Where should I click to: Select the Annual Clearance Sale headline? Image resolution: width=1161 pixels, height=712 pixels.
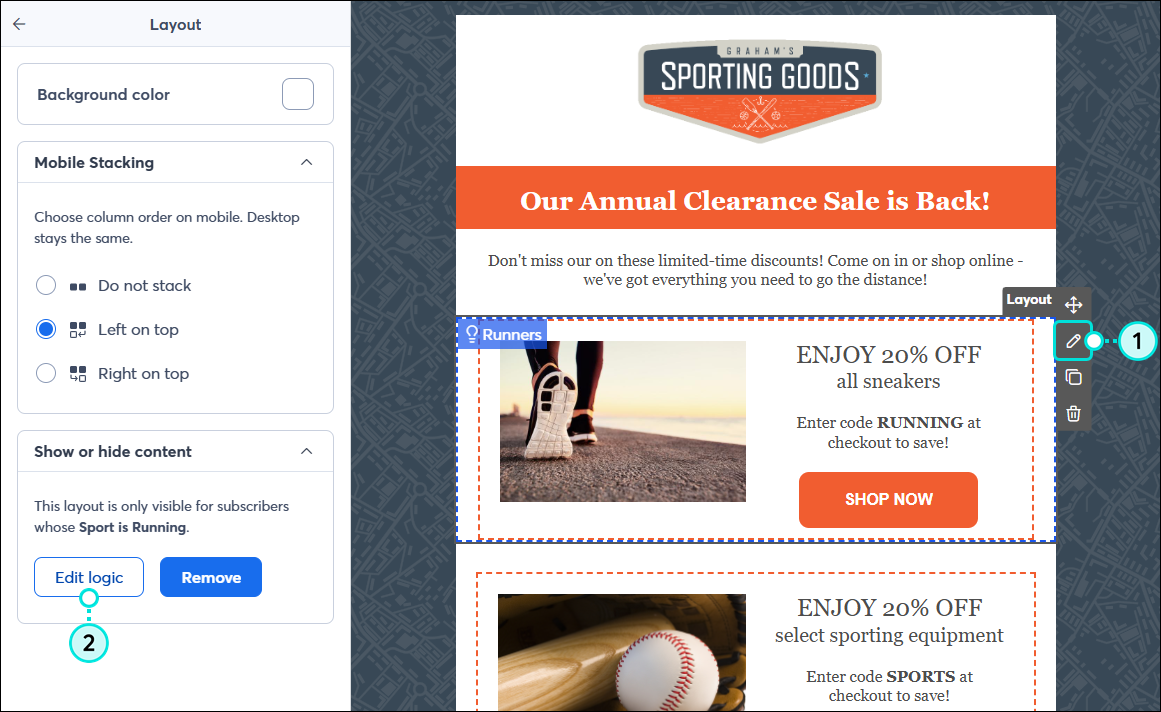pyautogui.click(x=755, y=201)
